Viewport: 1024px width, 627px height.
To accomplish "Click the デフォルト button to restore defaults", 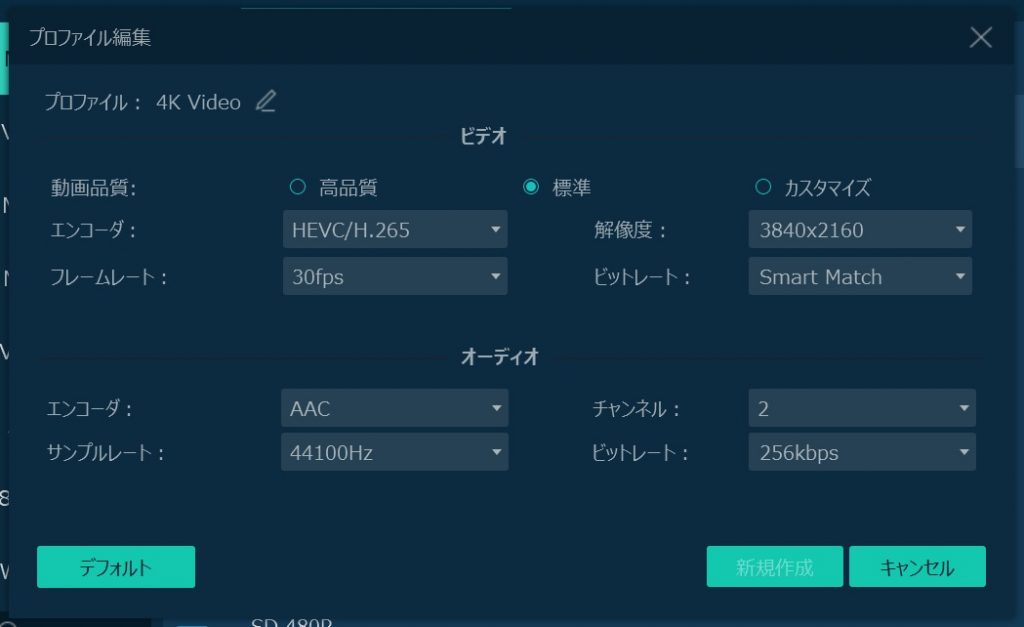I will pyautogui.click(x=115, y=566).
